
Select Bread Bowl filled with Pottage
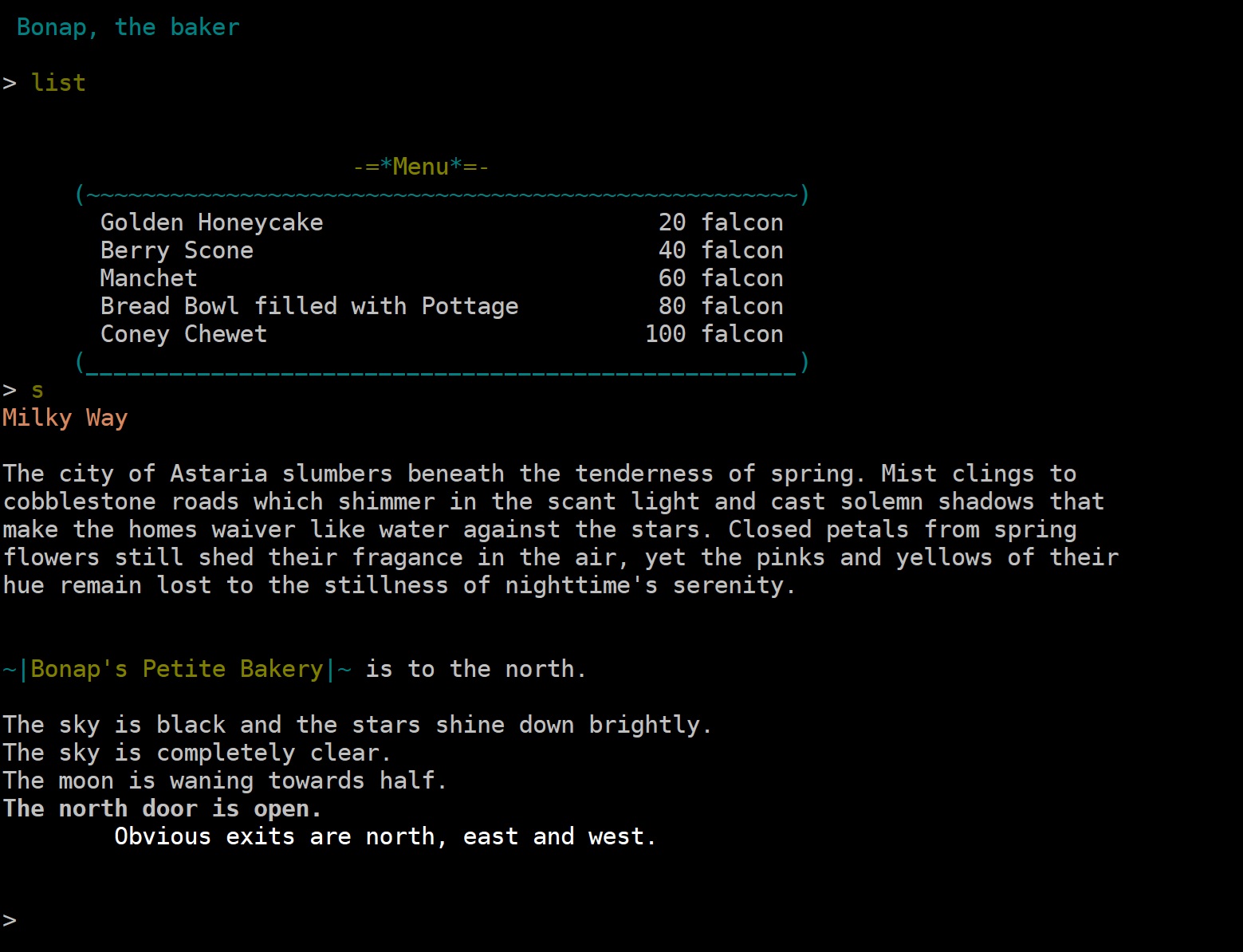pos(309,306)
